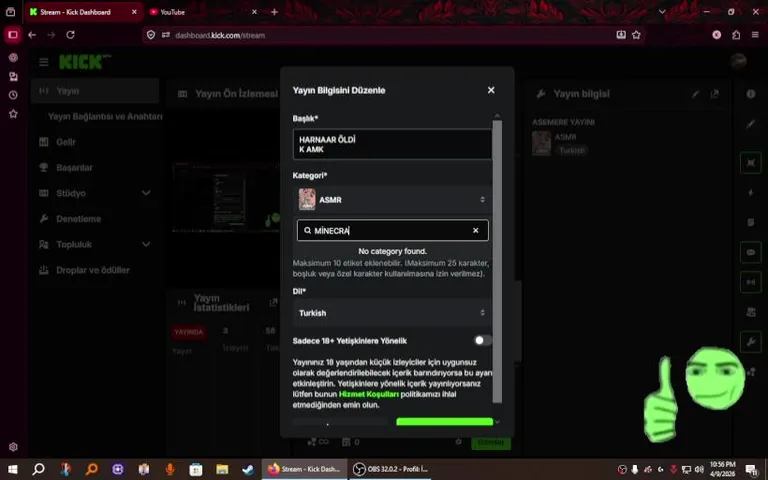Open the ASMR category dropdown

pos(392,199)
